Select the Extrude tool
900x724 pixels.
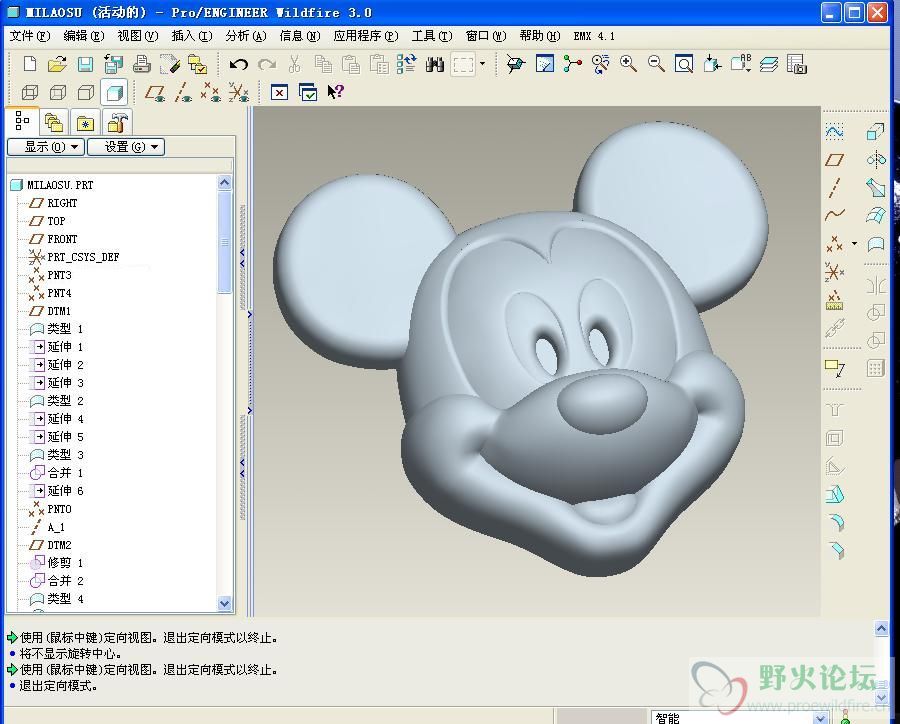click(875, 132)
